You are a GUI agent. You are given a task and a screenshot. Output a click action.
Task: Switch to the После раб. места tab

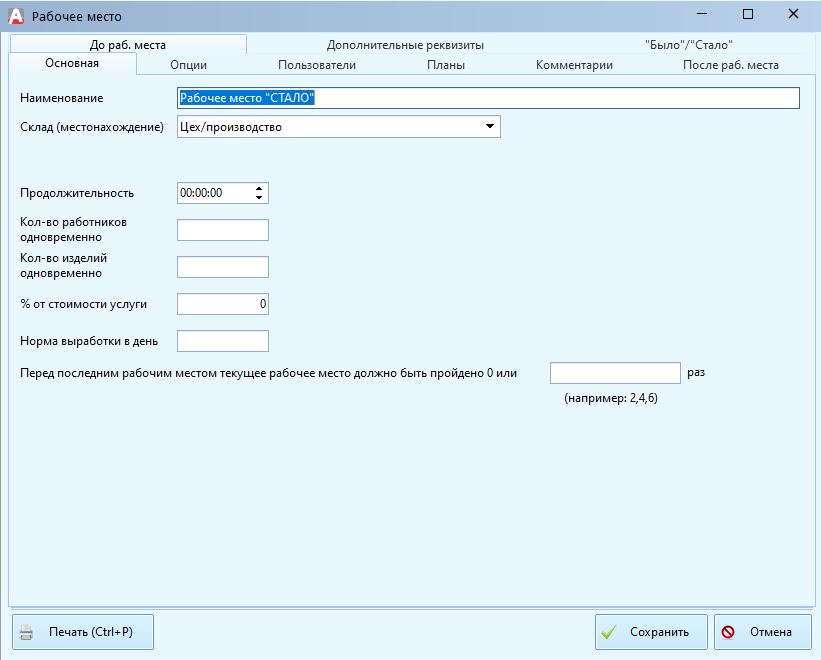tap(730, 65)
